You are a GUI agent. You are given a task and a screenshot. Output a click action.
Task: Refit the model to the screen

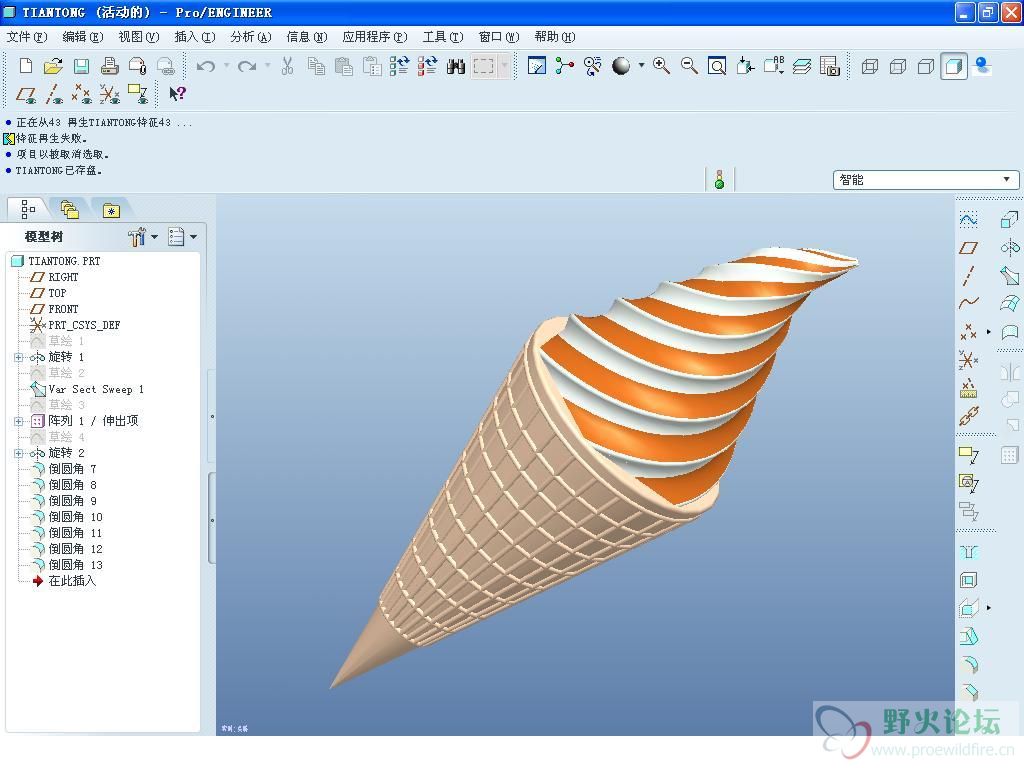(x=717, y=66)
